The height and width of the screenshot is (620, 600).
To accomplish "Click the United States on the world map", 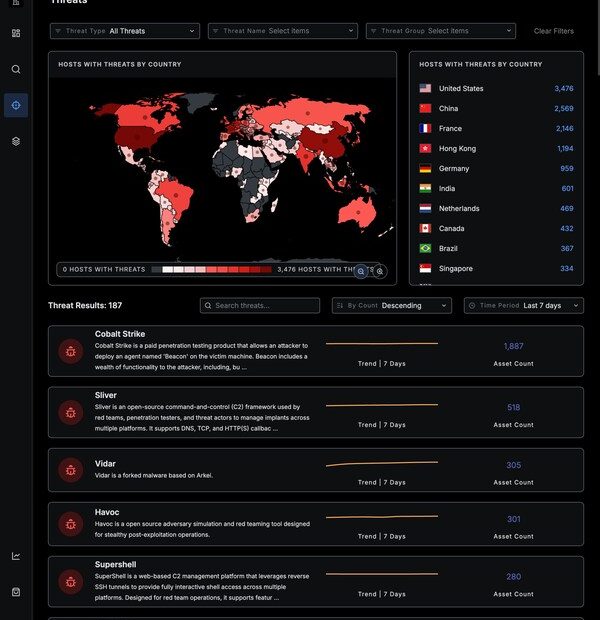I will 138,137.
